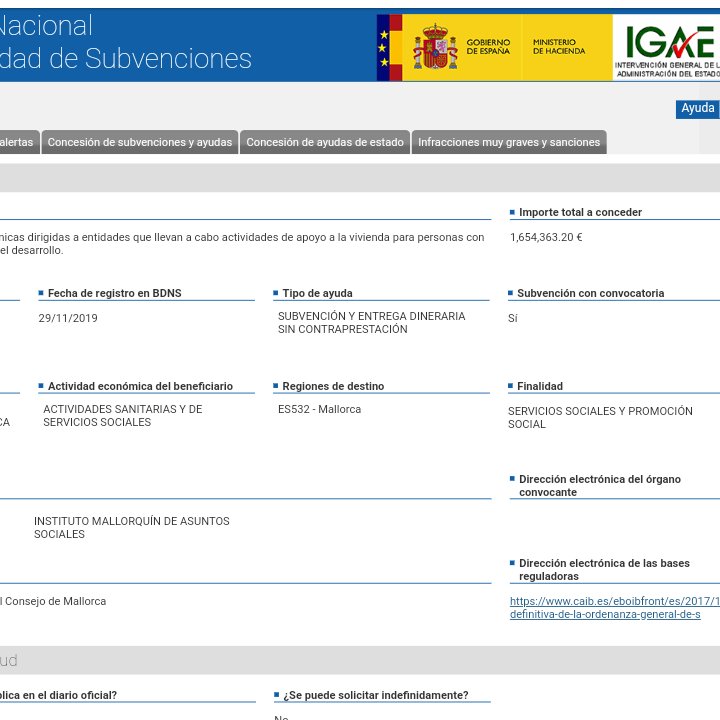Open the caib.es bases reguladoras link
This screenshot has width=720, height=720.
[x=614, y=608]
